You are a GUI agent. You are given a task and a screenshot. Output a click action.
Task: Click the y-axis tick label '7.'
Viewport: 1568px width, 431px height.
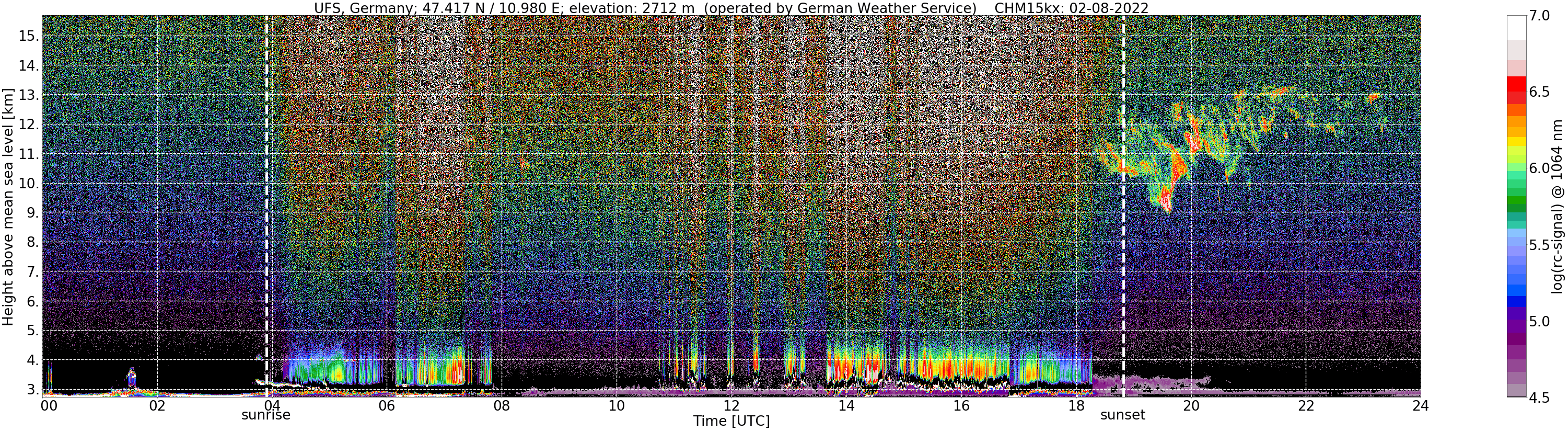(32, 272)
